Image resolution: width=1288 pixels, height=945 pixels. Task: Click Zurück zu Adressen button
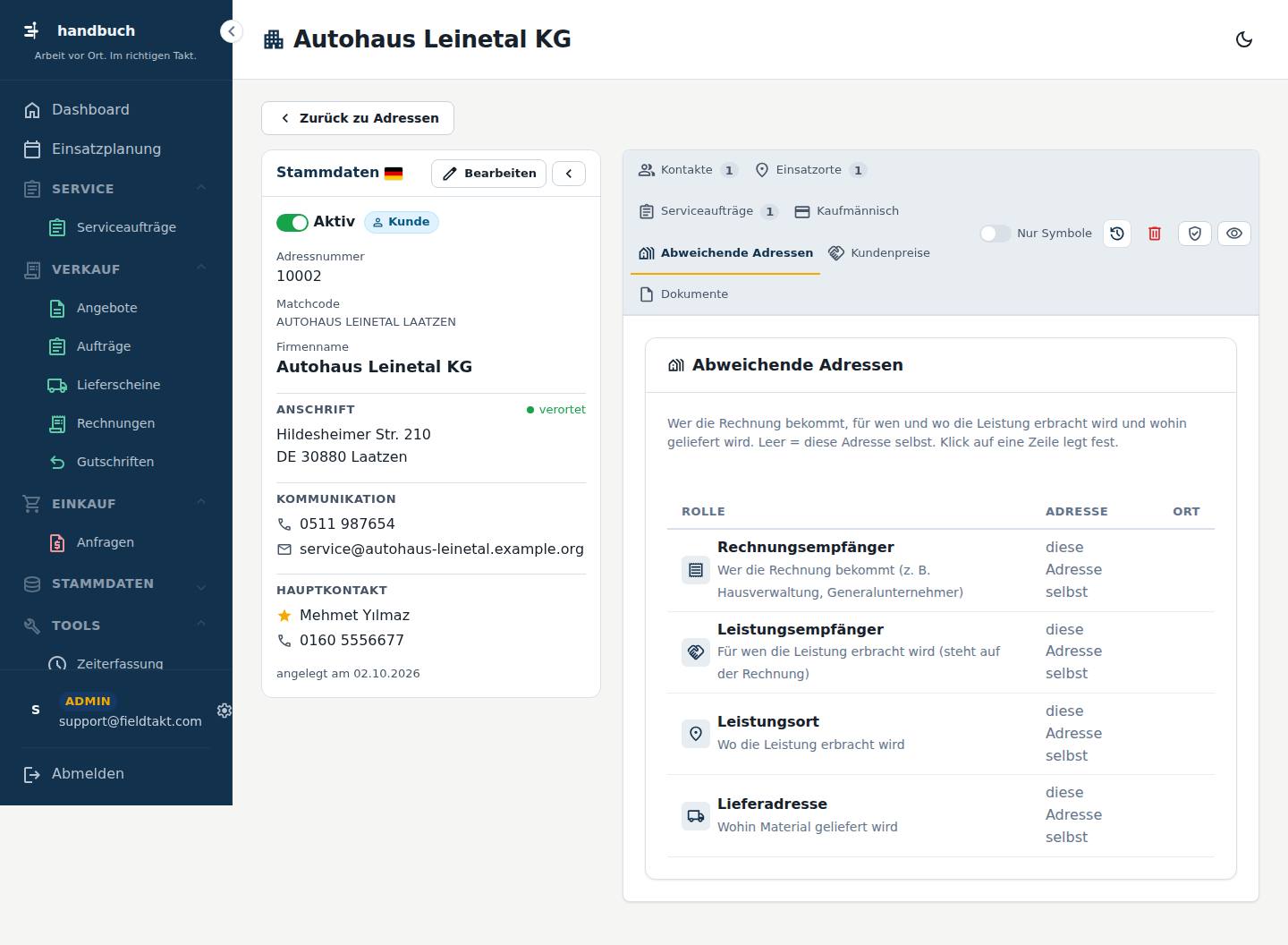tap(358, 118)
